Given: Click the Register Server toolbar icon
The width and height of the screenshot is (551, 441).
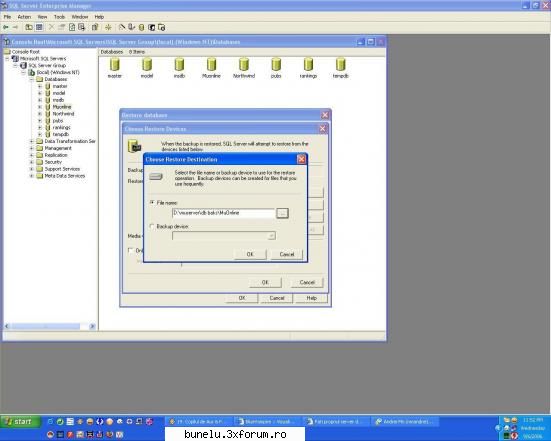Looking at the screenshot, I should (131, 27).
